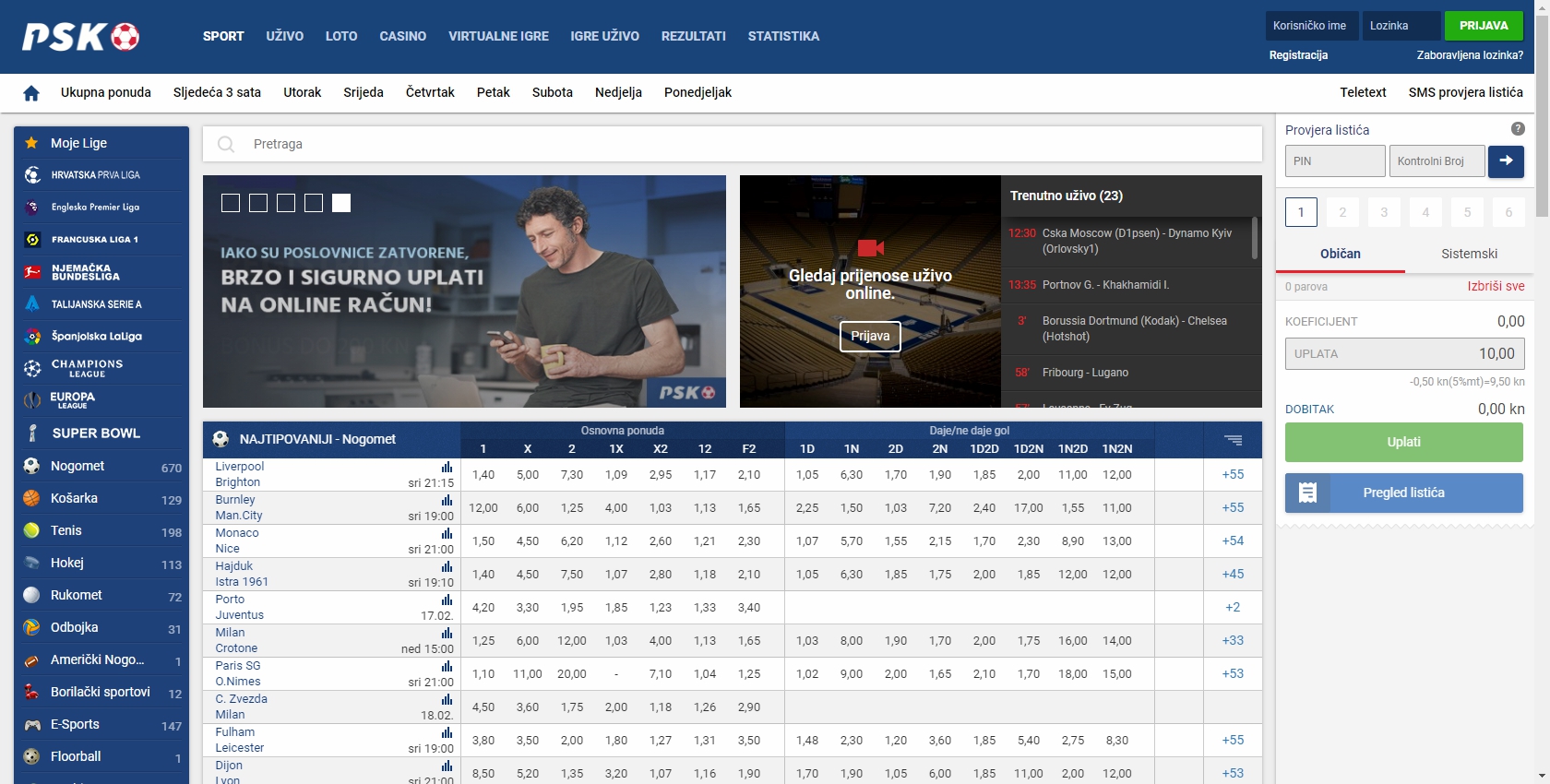Open Moje Lige star icon
The image size is (1550, 784).
click(x=32, y=143)
